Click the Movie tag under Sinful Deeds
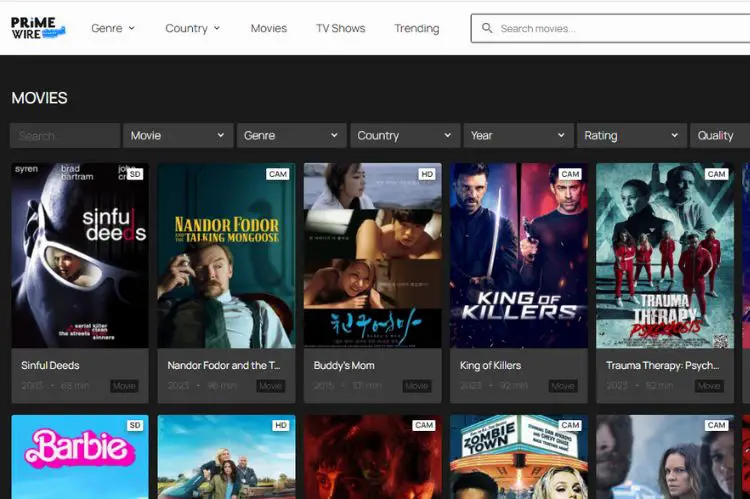The image size is (750, 499). (x=124, y=386)
